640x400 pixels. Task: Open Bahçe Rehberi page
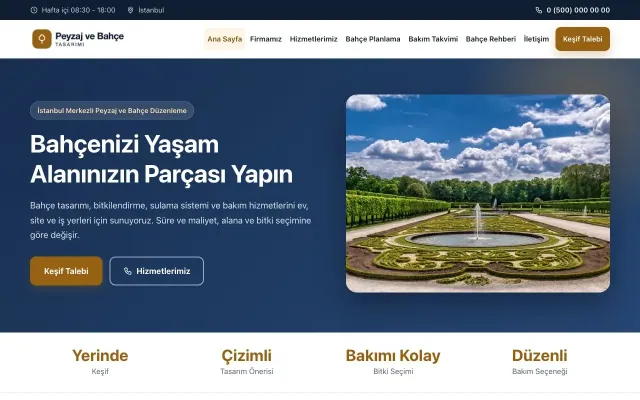pos(491,39)
